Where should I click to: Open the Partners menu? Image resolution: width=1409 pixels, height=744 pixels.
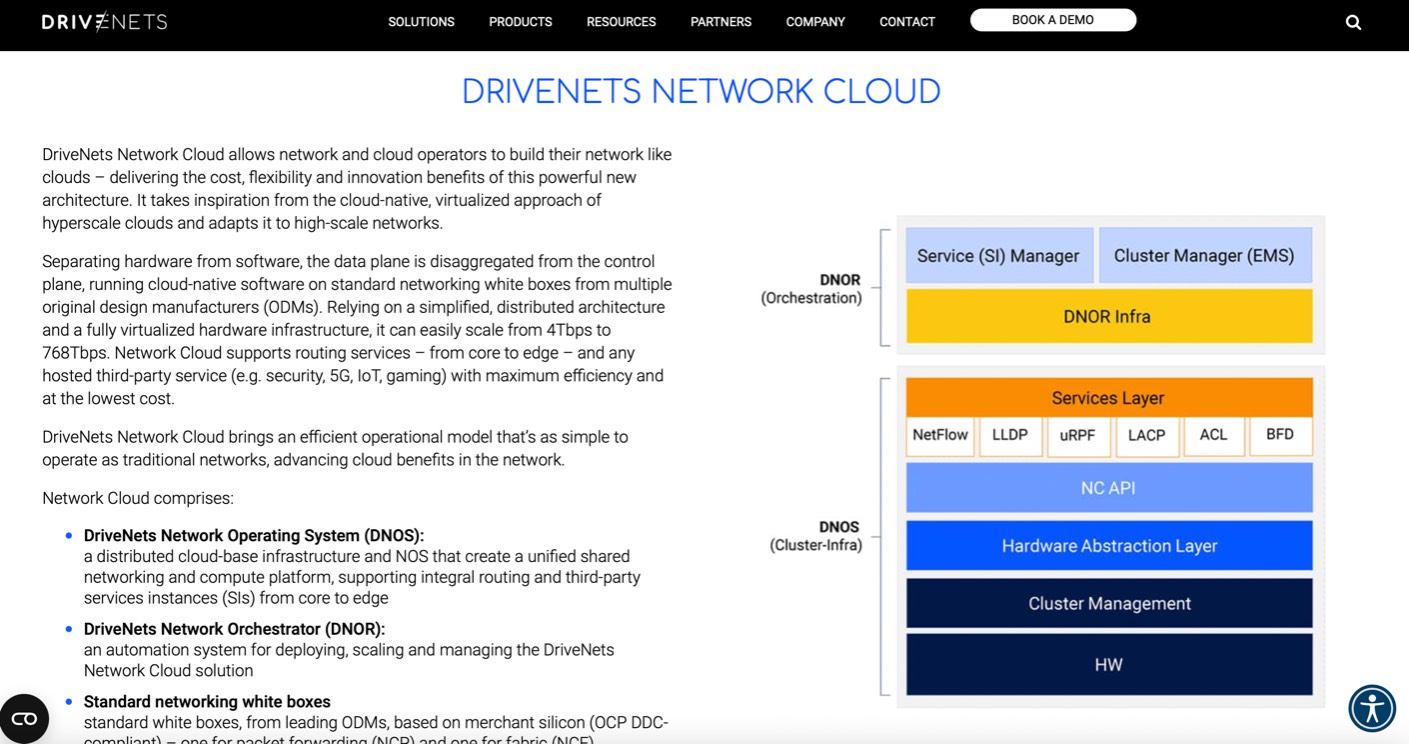point(721,22)
